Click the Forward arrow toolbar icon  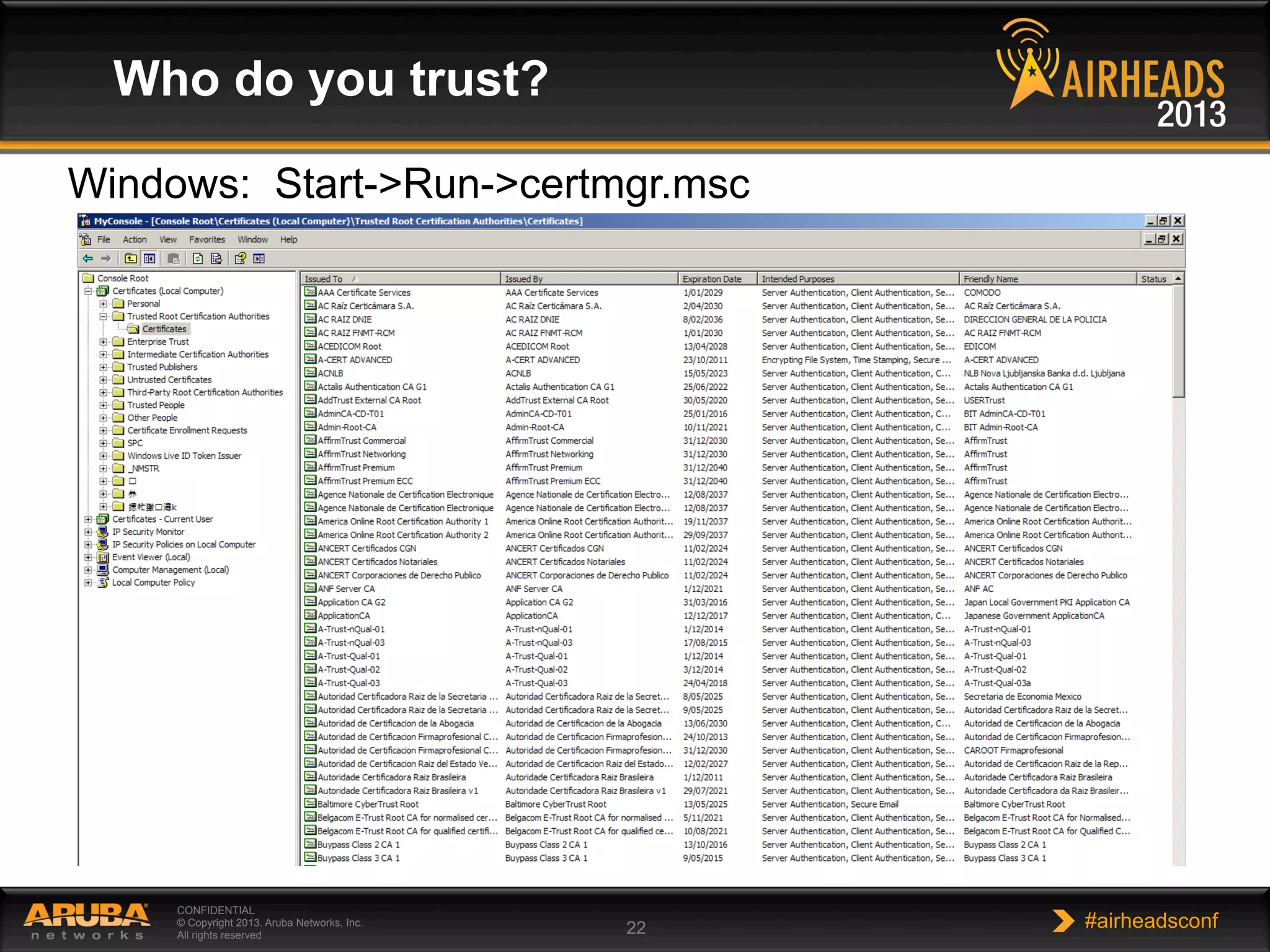(x=106, y=258)
